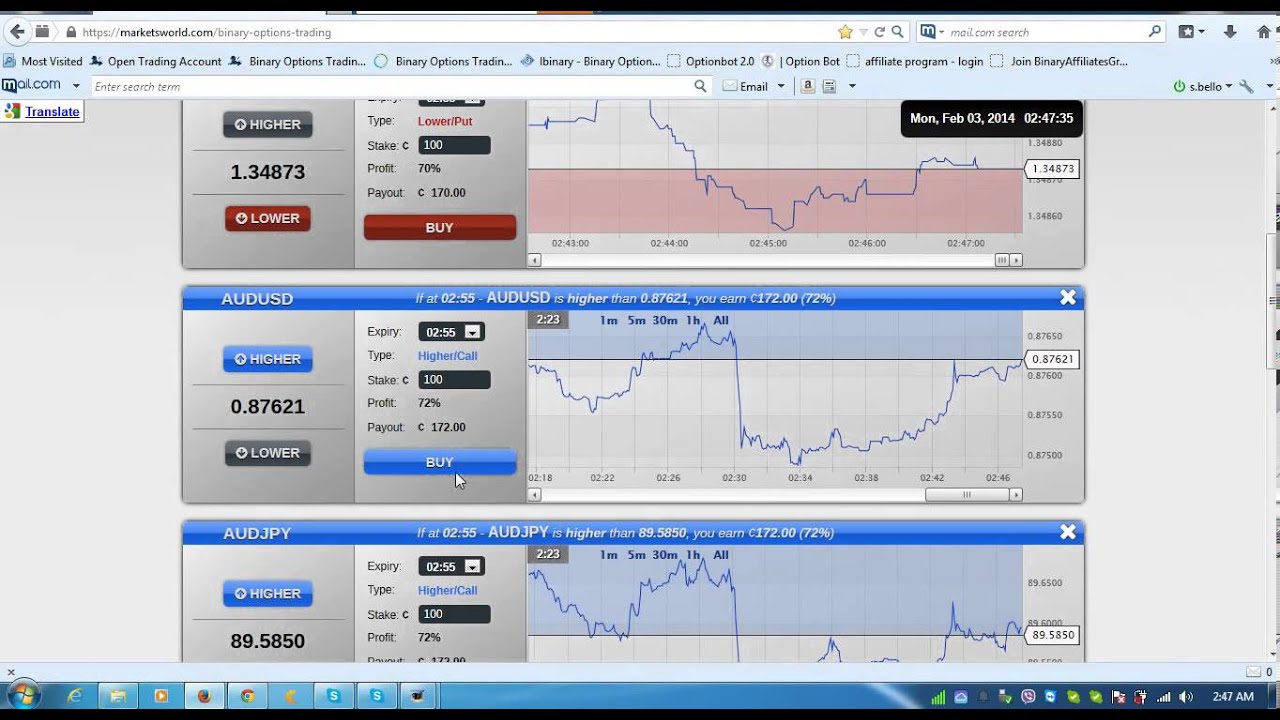
Task: Open the Amazon toolbar icon
Action: 808,86
